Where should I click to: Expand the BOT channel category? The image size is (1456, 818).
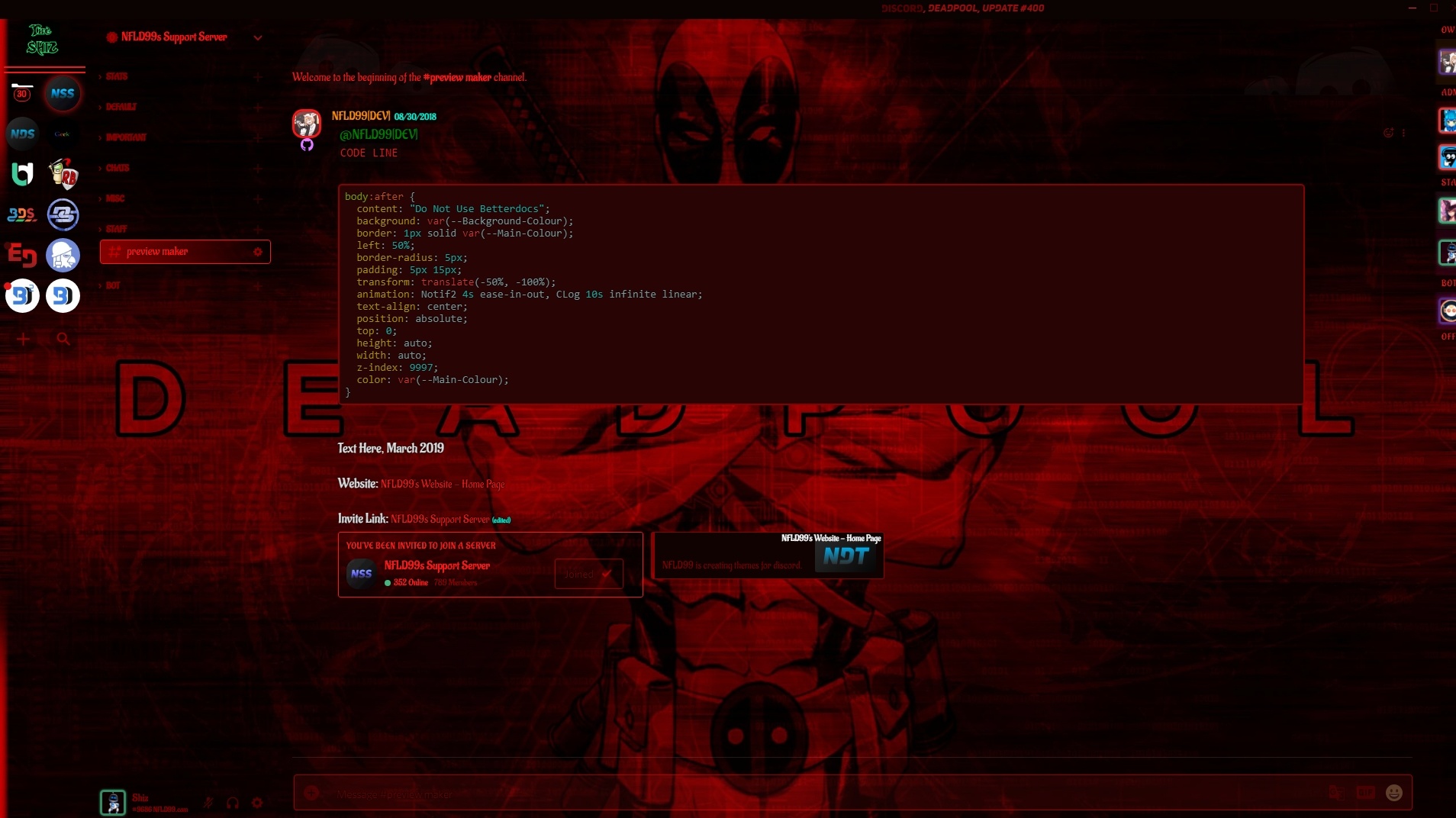coord(113,285)
